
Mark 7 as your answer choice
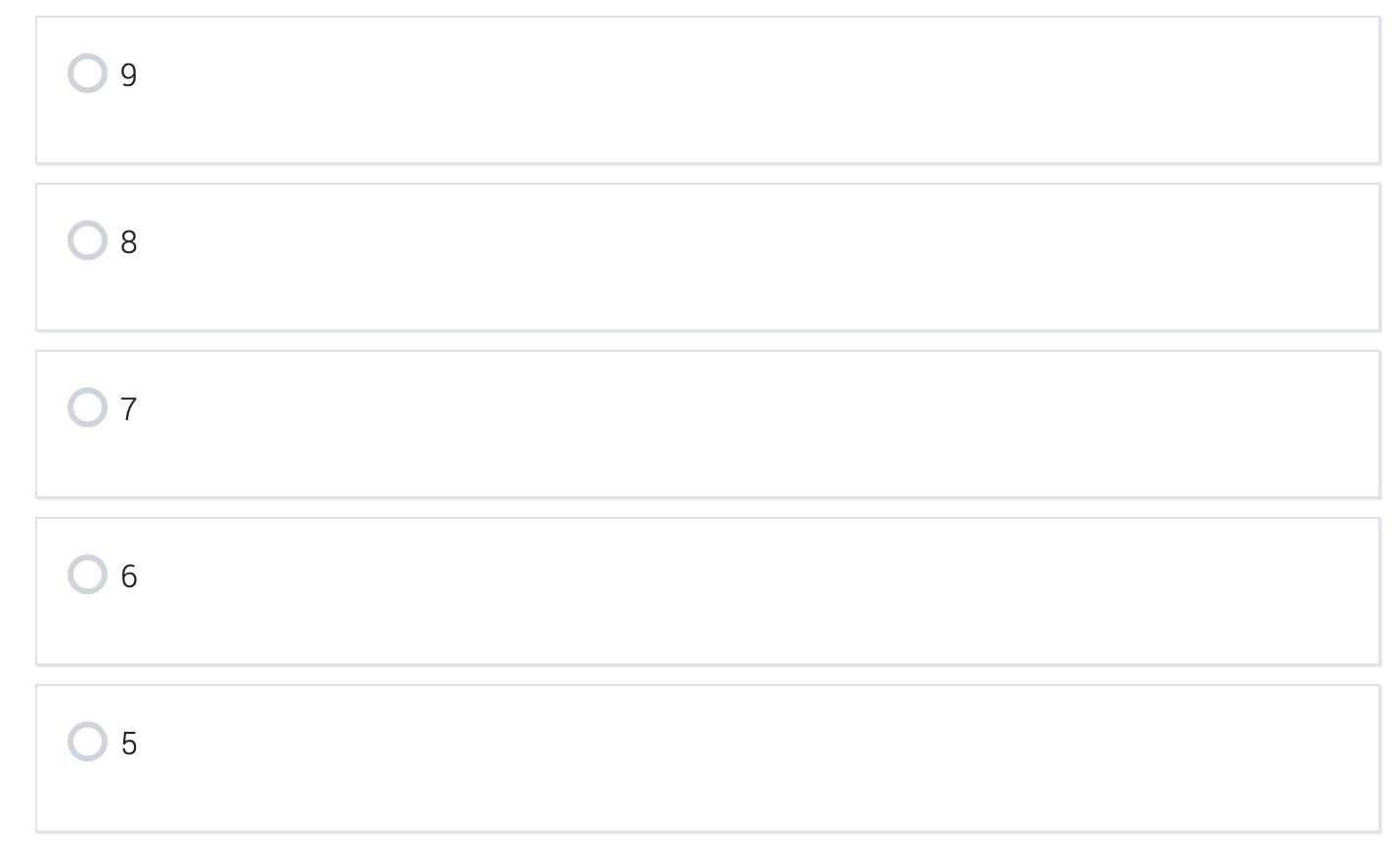tap(87, 407)
